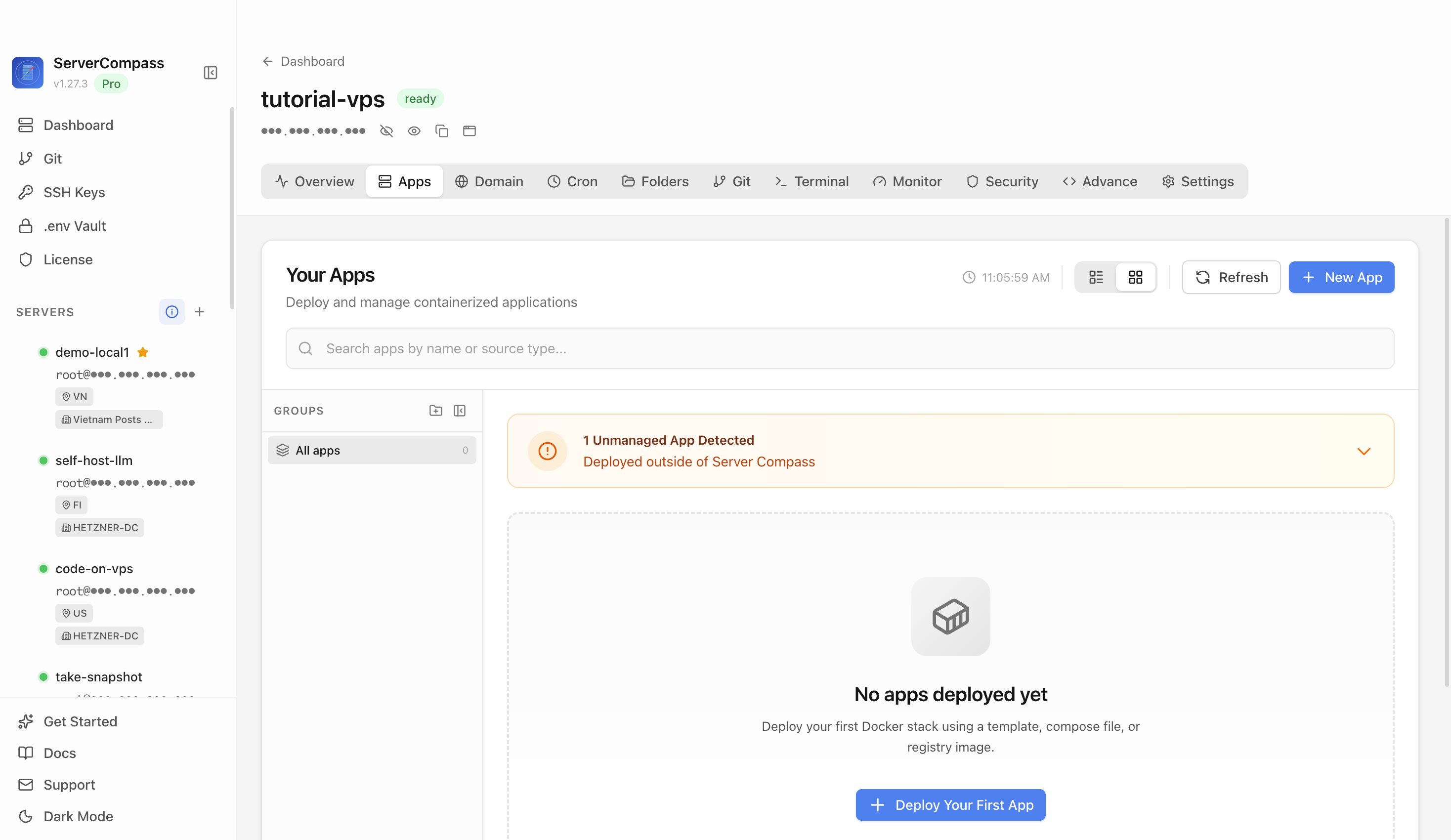Screen dimensions: 1451x840
Task: Select the Apps tab
Action: (404, 181)
